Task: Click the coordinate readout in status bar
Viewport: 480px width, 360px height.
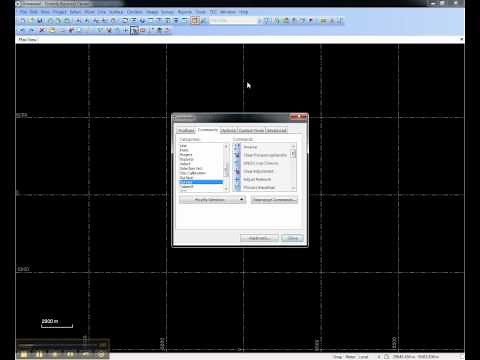Action: click(416, 357)
